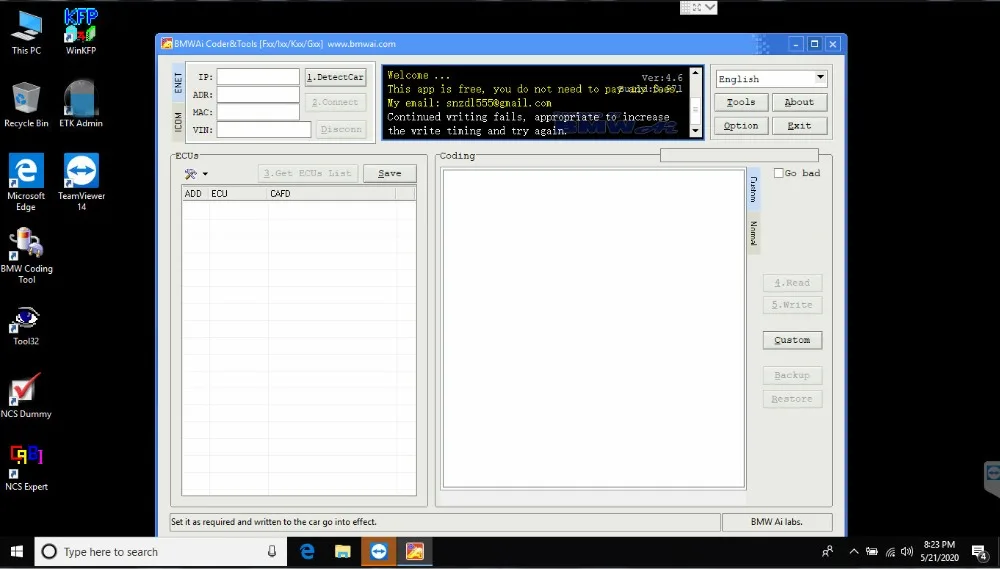1000x569 pixels.
Task: Open the People icon in system tray
Action: click(x=828, y=552)
